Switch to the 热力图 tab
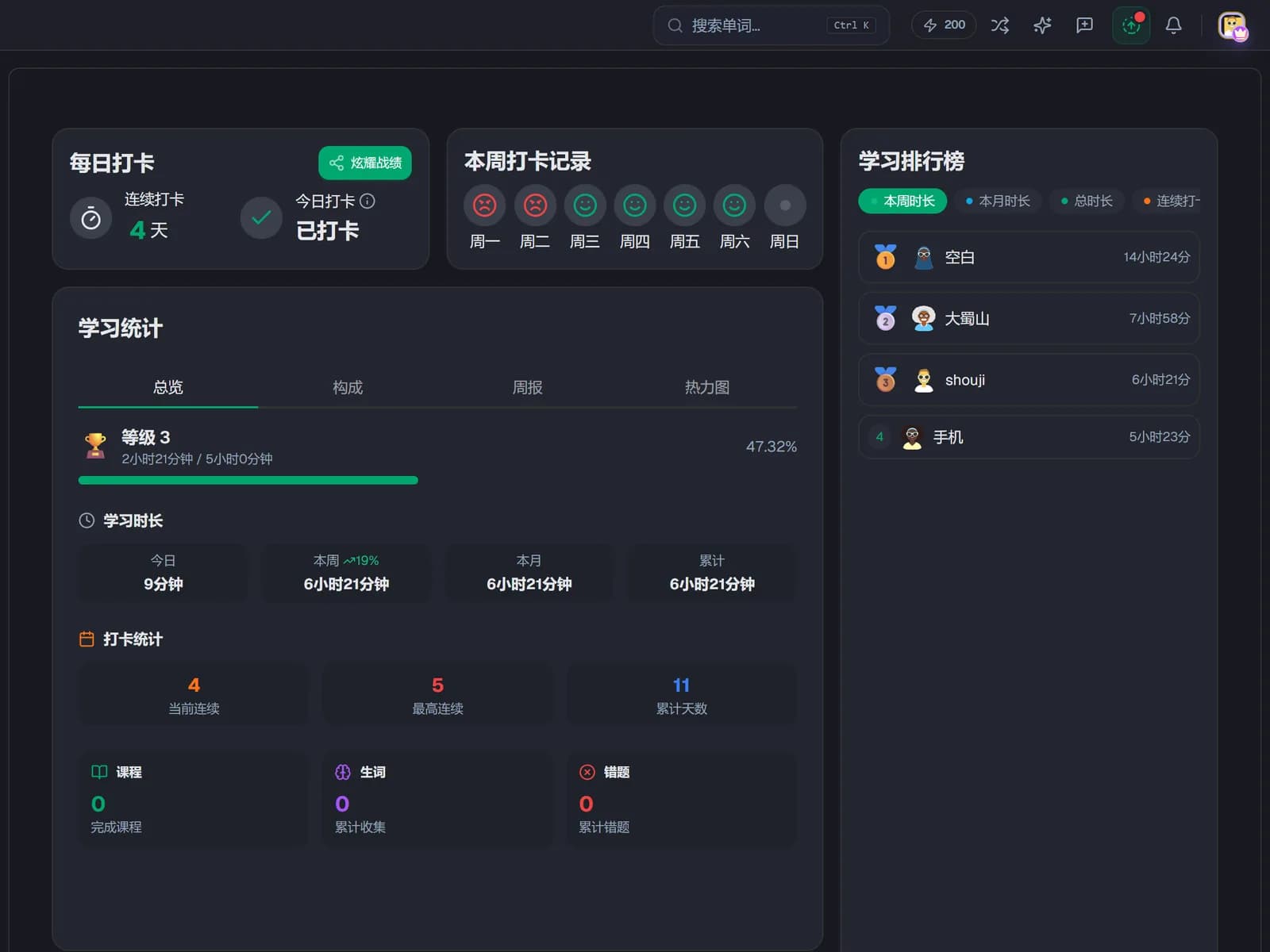 tap(707, 387)
